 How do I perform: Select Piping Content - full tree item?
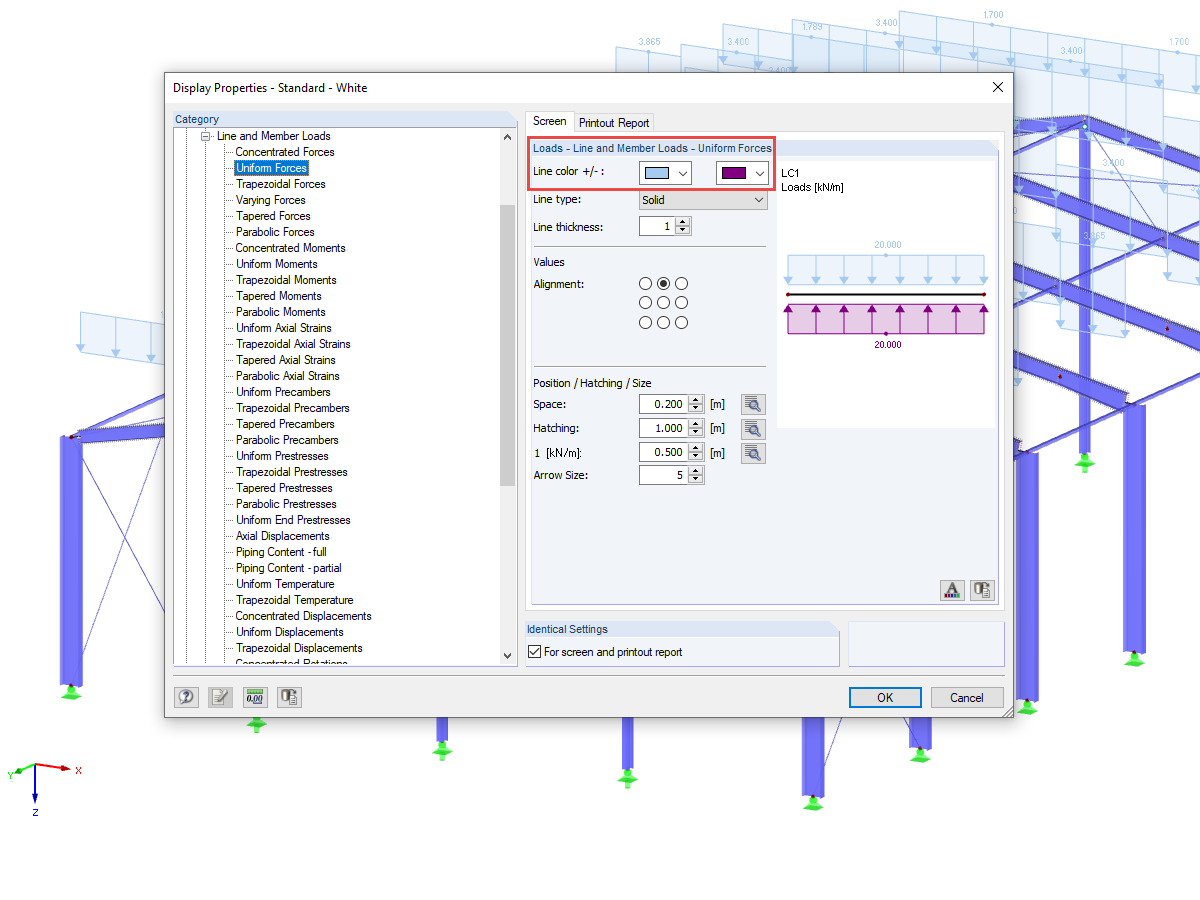(281, 552)
